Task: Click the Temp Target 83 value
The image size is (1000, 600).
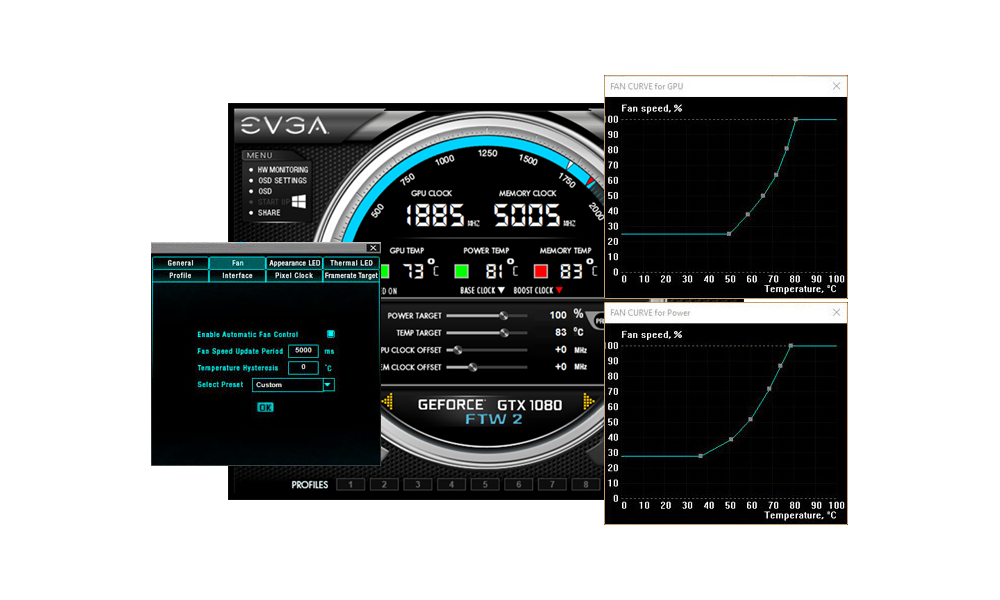Action: click(x=561, y=332)
